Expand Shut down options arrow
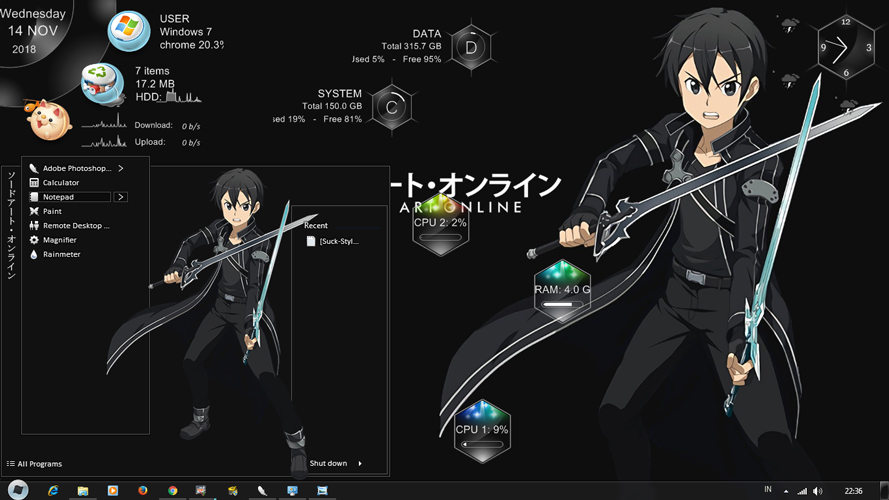The width and height of the screenshot is (889, 500). point(359,463)
